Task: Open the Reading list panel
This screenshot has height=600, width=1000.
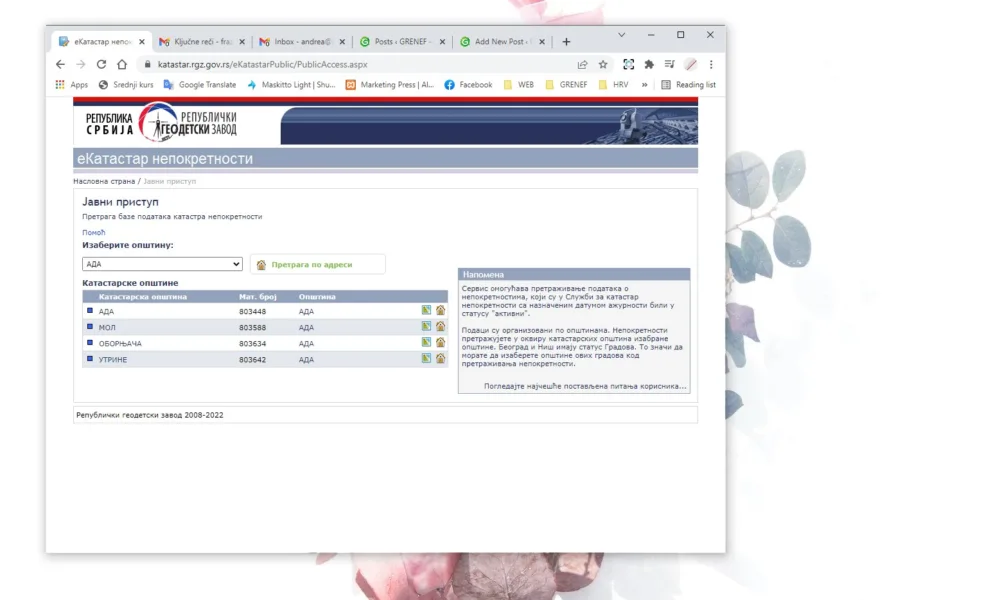Action: coord(688,85)
